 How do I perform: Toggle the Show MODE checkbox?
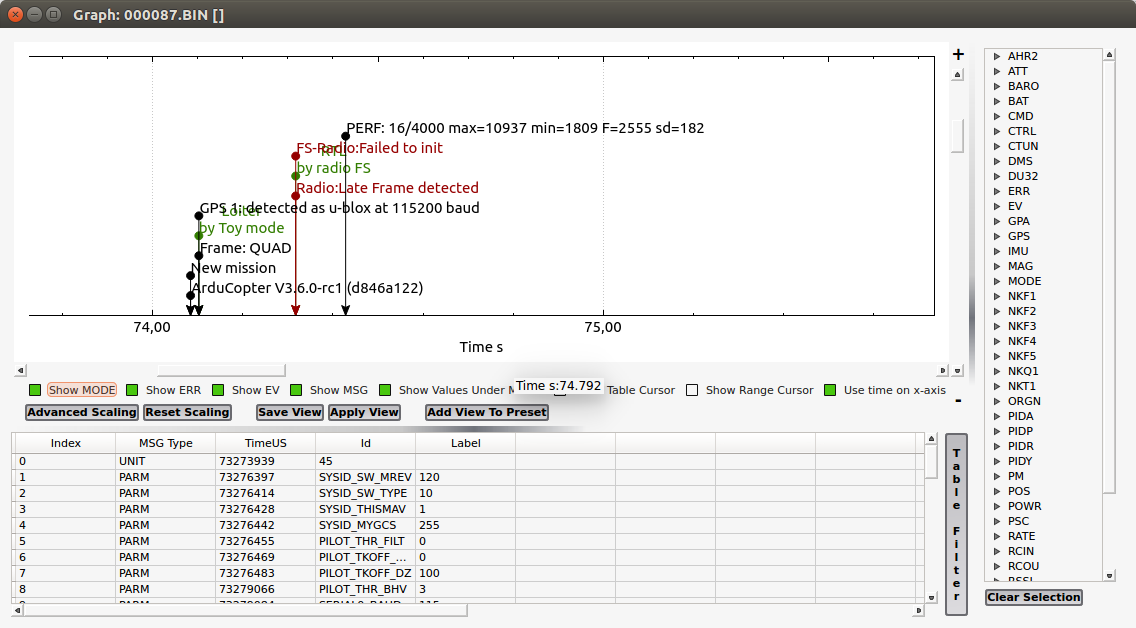35,390
